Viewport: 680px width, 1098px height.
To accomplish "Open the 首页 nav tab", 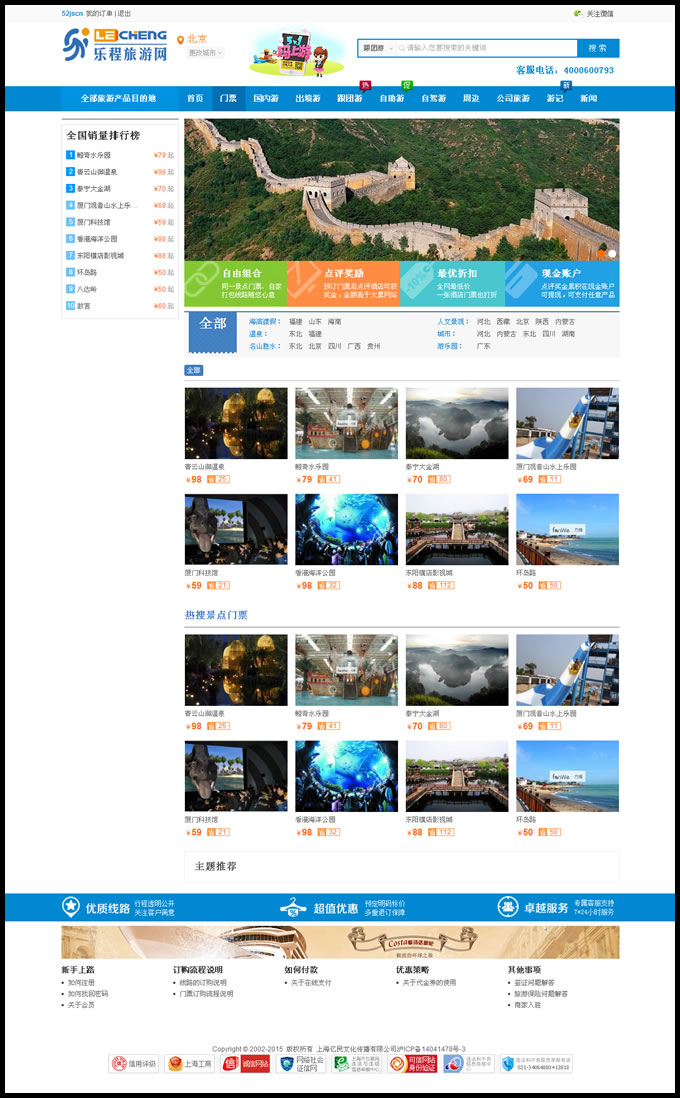I will point(195,98).
